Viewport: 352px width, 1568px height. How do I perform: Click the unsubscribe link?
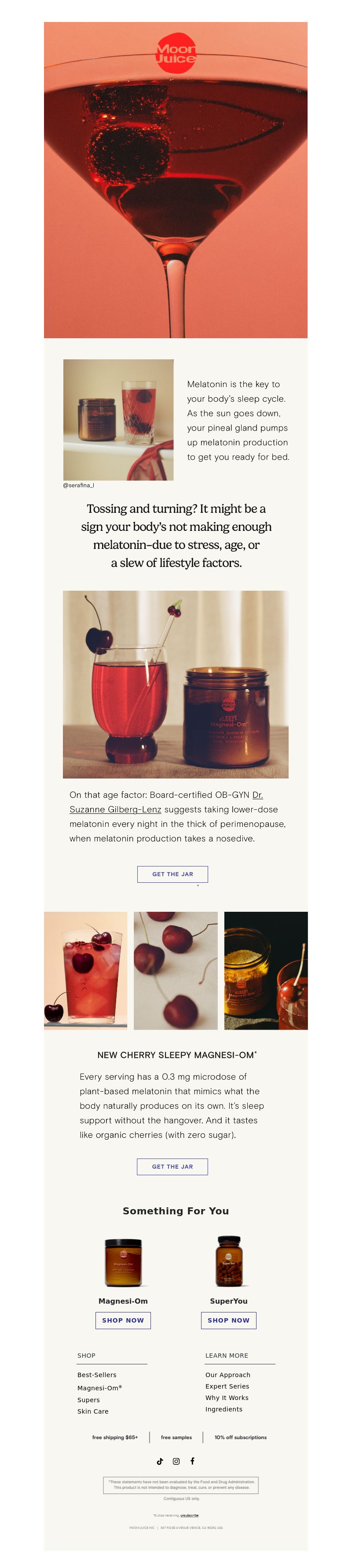pyautogui.click(x=189, y=1515)
